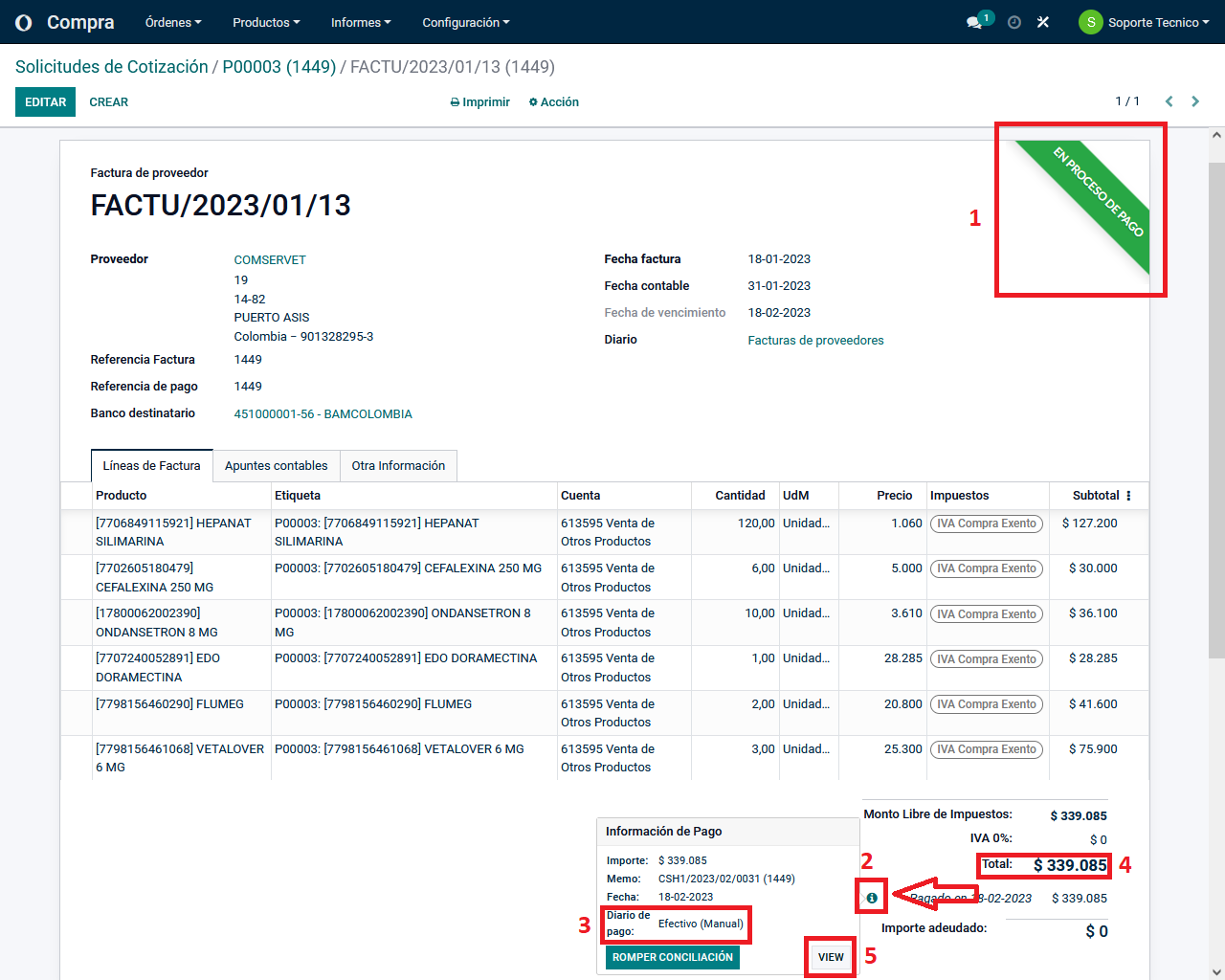Click the Imprimir print action
This screenshot has height=980, width=1225.
(x=480, y=102)
